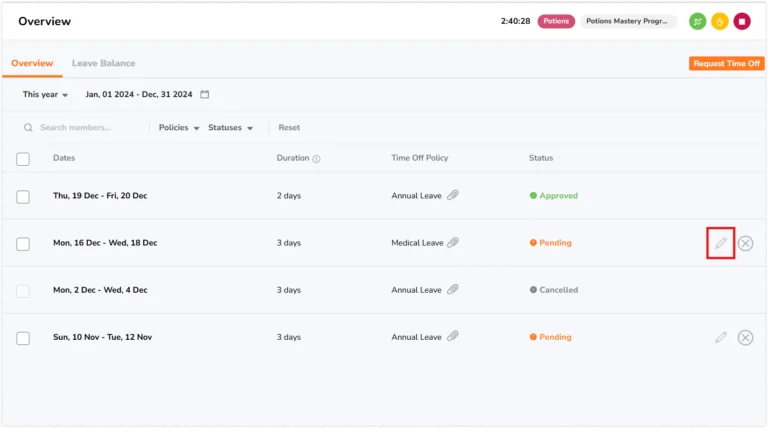This screenshot has width=768, height=428.
Task: Check the Mon, 2 Dec row checkbox
Action: (x=23, y=291)
